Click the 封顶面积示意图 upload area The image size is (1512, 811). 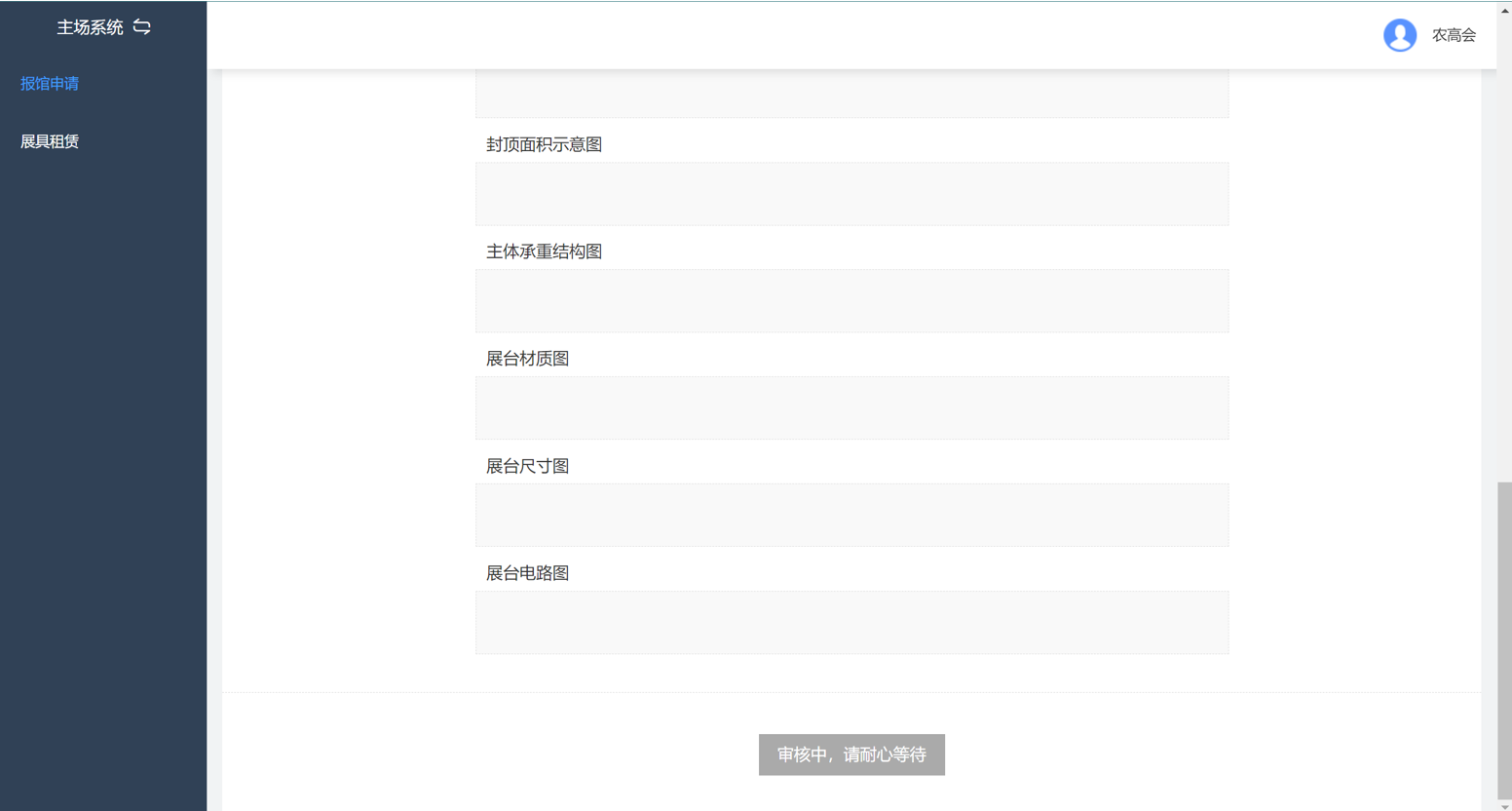tap(851, 194)
